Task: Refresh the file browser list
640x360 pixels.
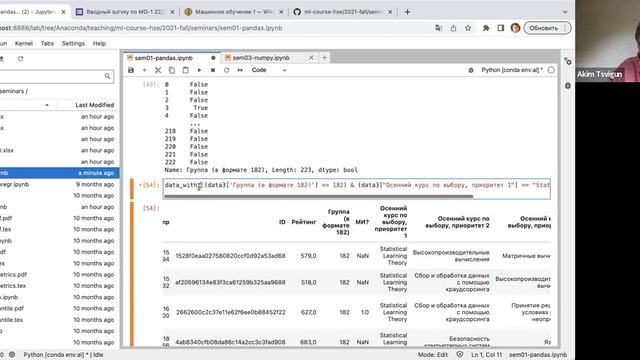Action: click(x=20, y=59)
